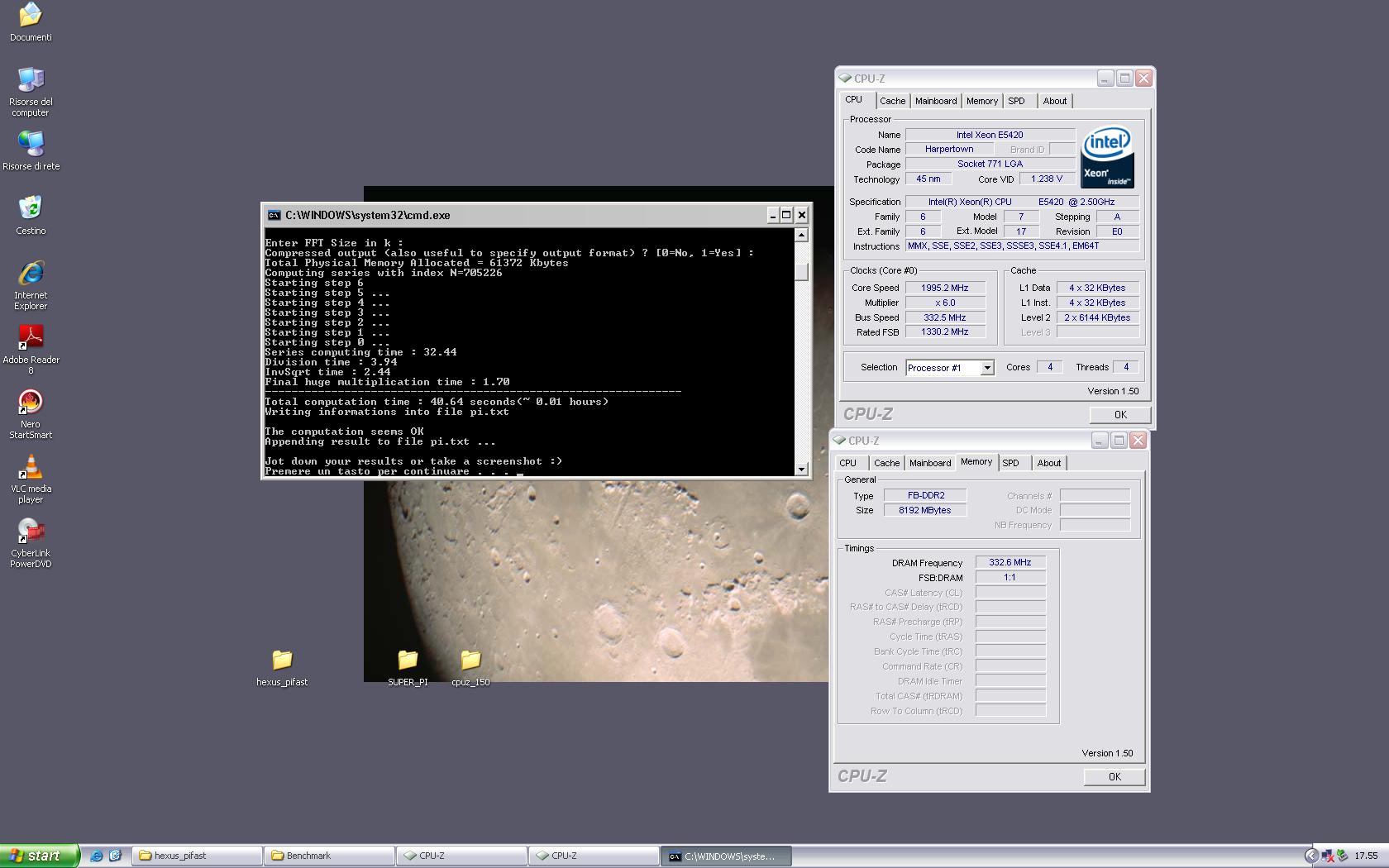Click Internet Explorer quick launch icon
Image resolution: width=1389 pixels, height=868 pixels.
pos(97,856)
